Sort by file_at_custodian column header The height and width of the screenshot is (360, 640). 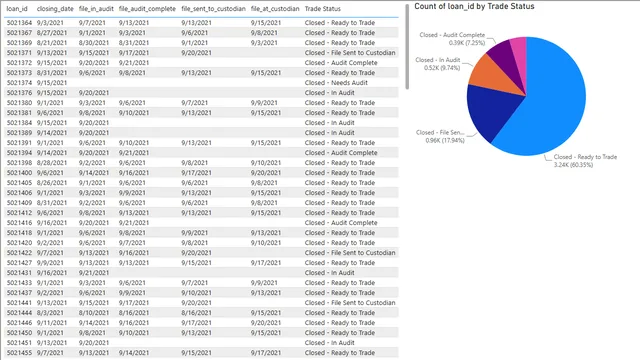tap(275, 9)
